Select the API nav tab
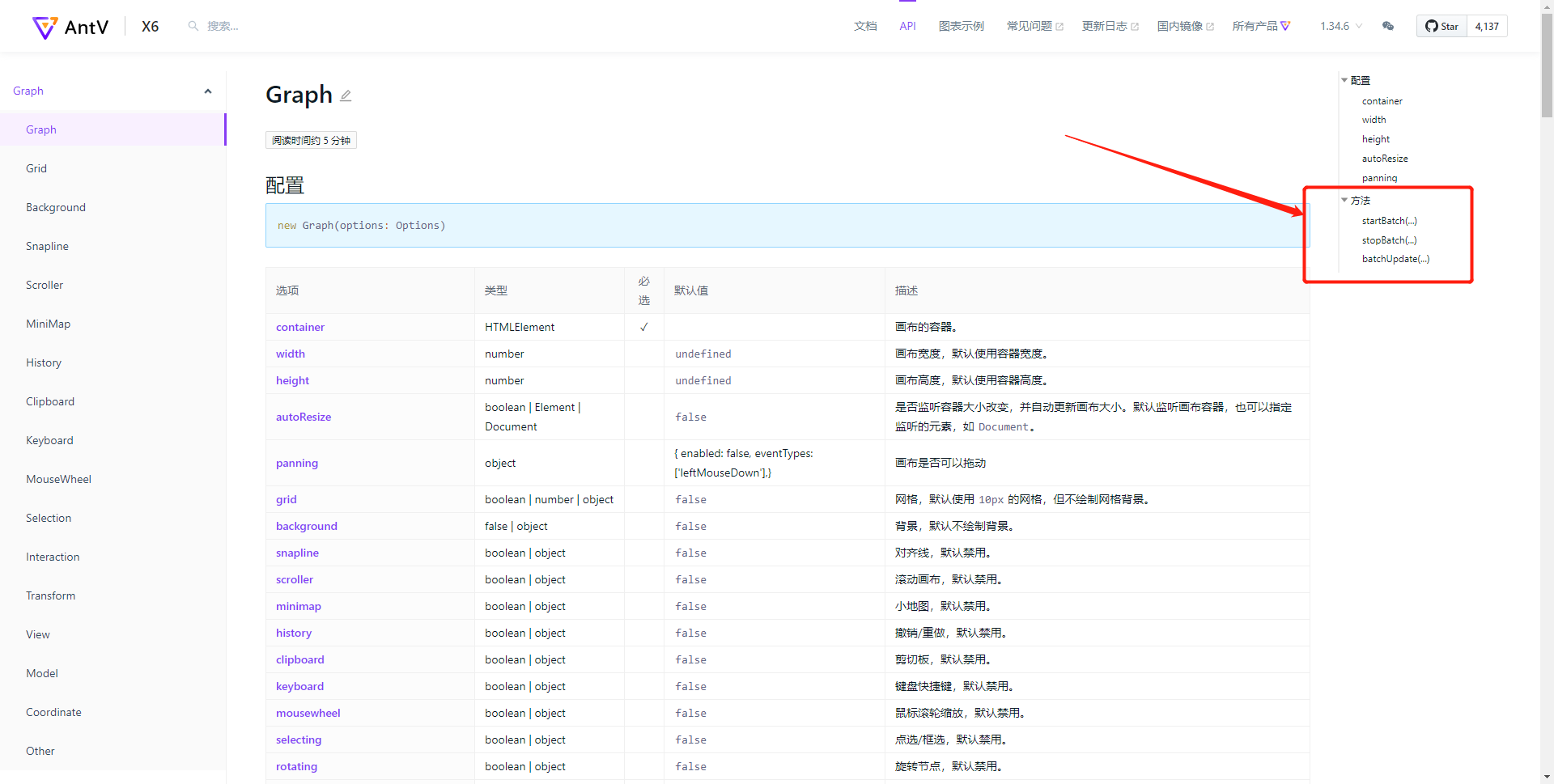 907,26
